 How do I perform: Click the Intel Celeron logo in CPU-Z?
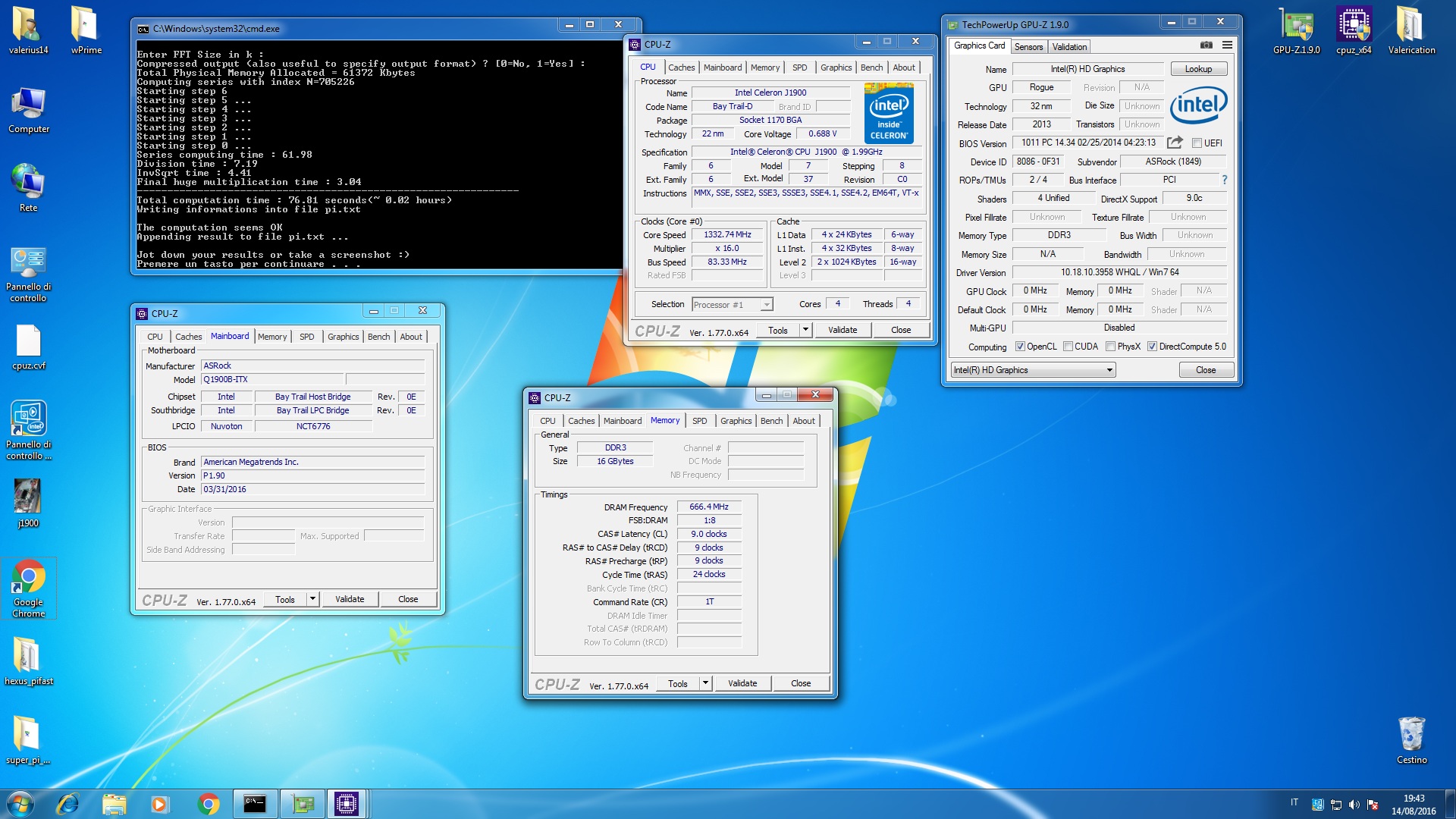(x=889, y=113)
